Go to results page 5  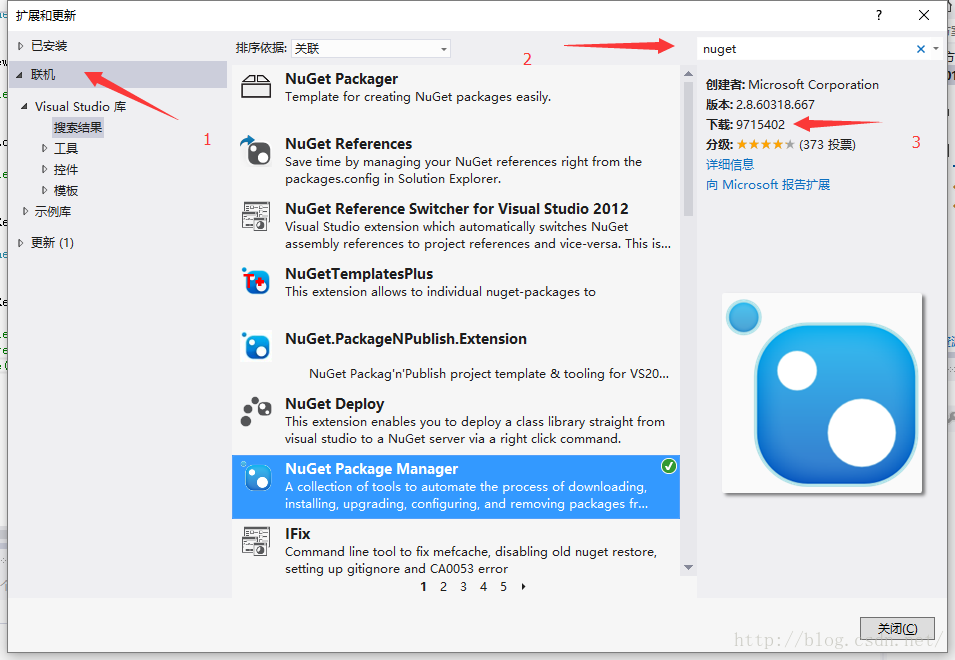pyautogui.click(x=504, y=587)
